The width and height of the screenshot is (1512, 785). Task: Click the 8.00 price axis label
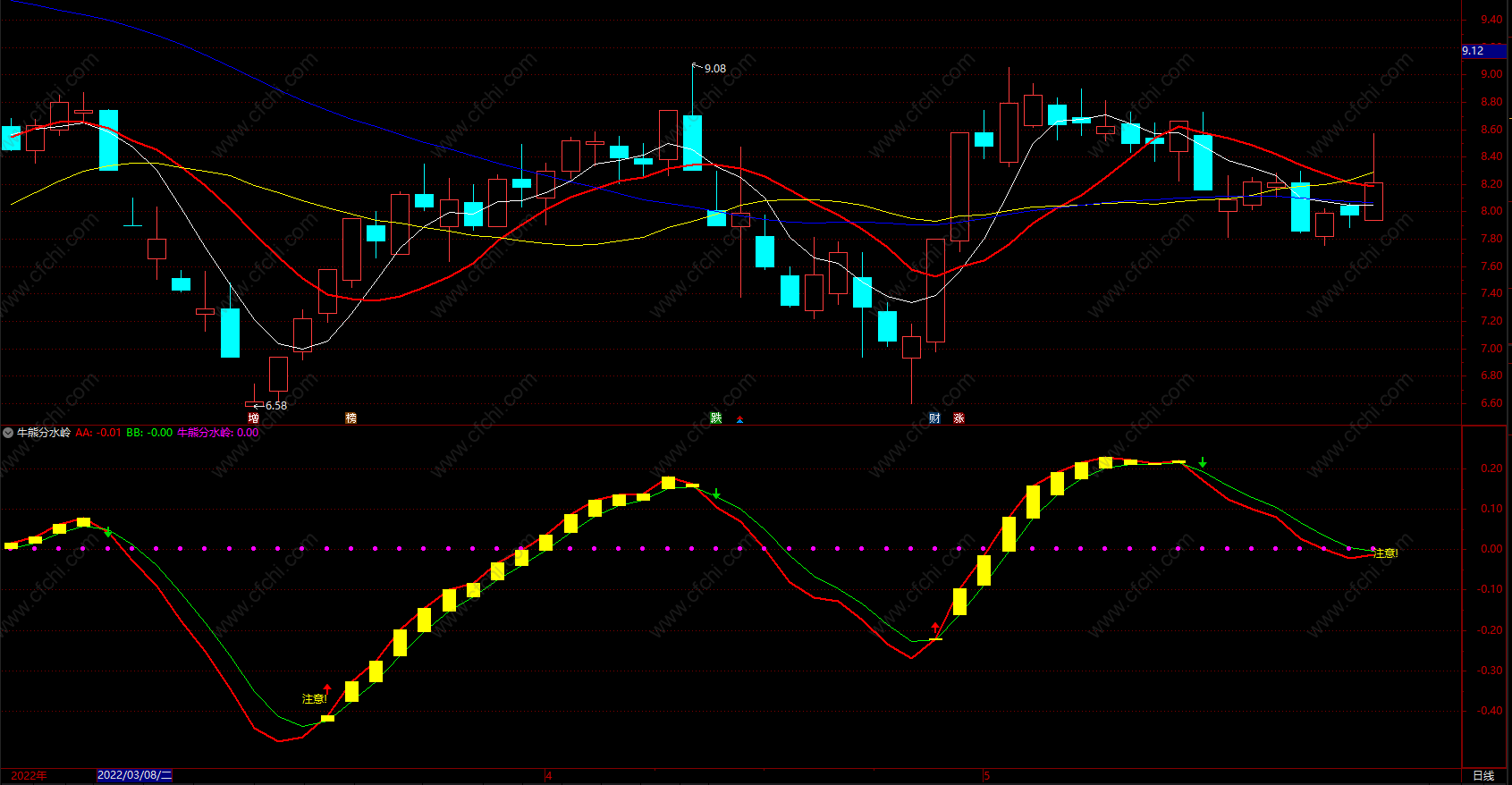1491,212
